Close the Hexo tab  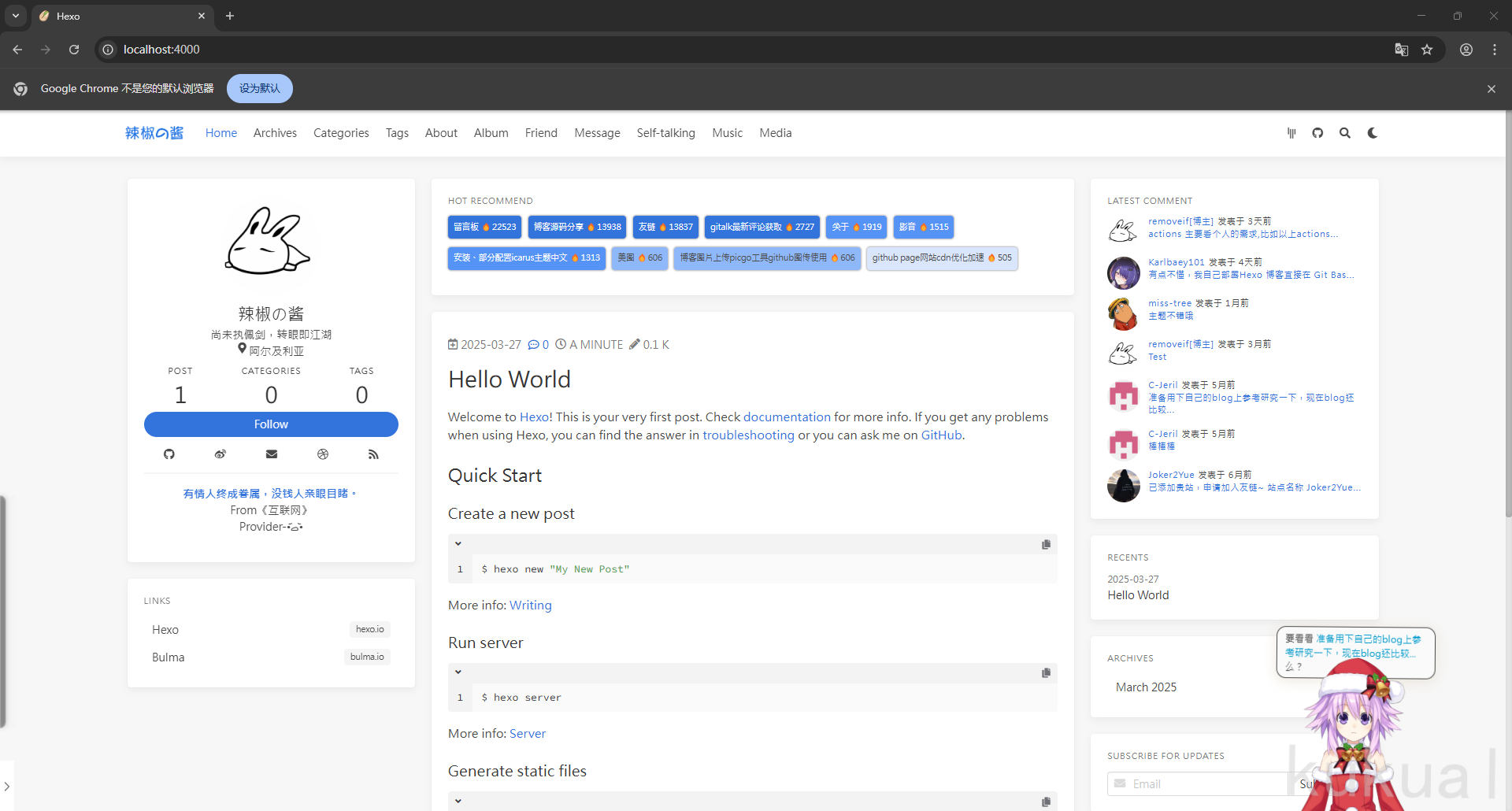pos(202,16)
